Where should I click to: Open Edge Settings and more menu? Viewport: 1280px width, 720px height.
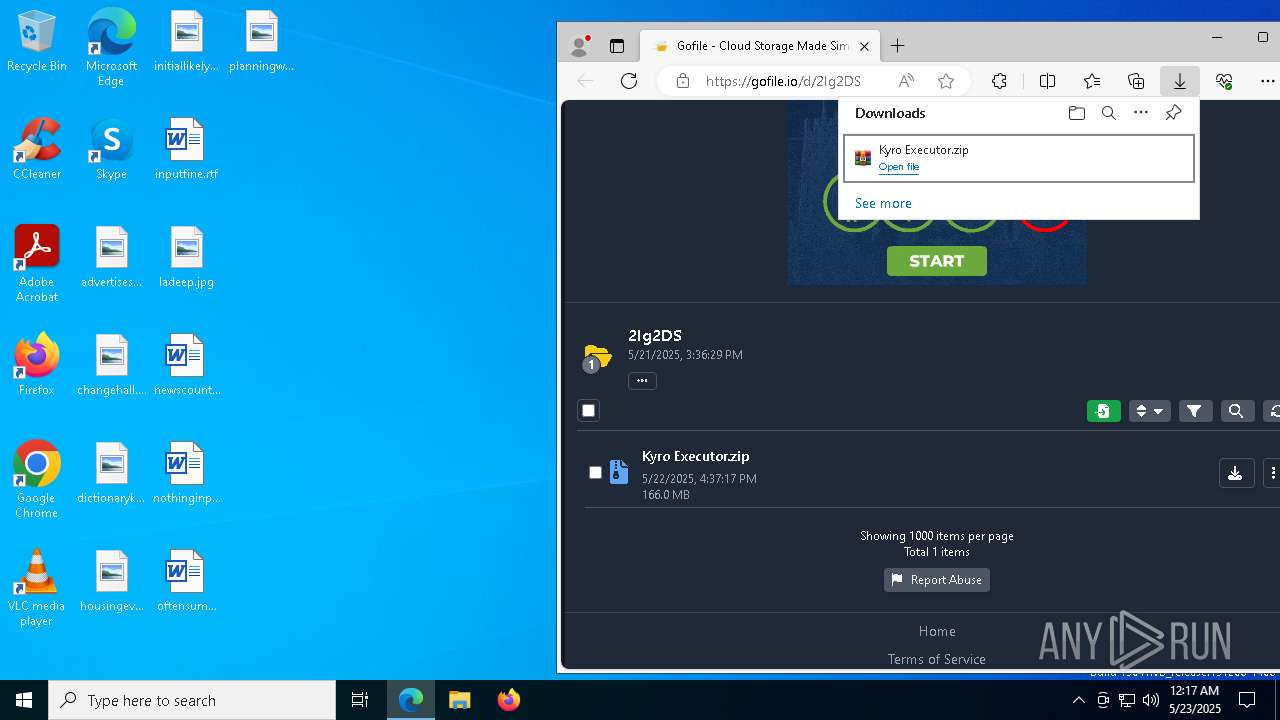click(x=1268, y=81)
